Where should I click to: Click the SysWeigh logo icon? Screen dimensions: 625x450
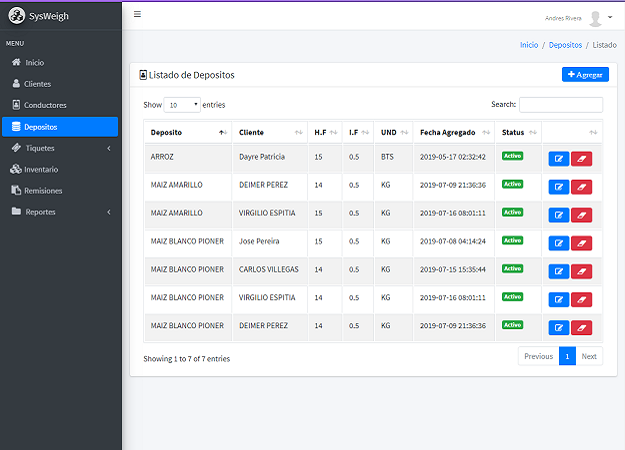pos(15,16)
